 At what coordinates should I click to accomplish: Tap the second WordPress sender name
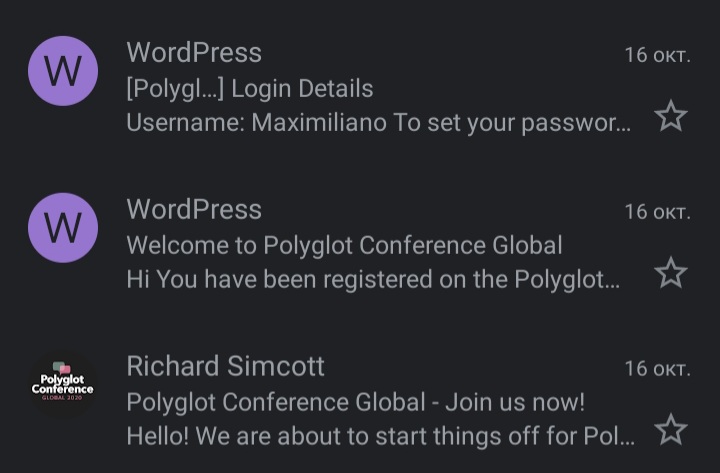194,209
